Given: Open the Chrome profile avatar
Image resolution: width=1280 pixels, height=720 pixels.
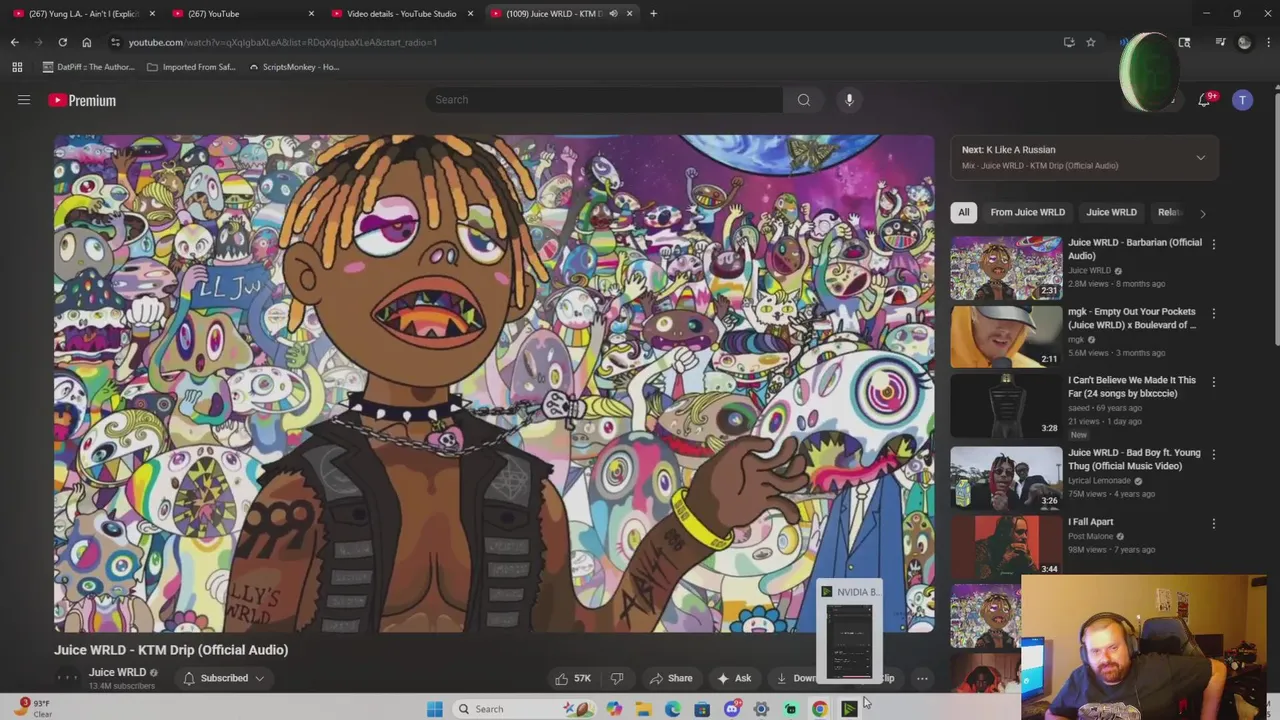Looking at the screenshot, I should click(x=1244, y=42).
